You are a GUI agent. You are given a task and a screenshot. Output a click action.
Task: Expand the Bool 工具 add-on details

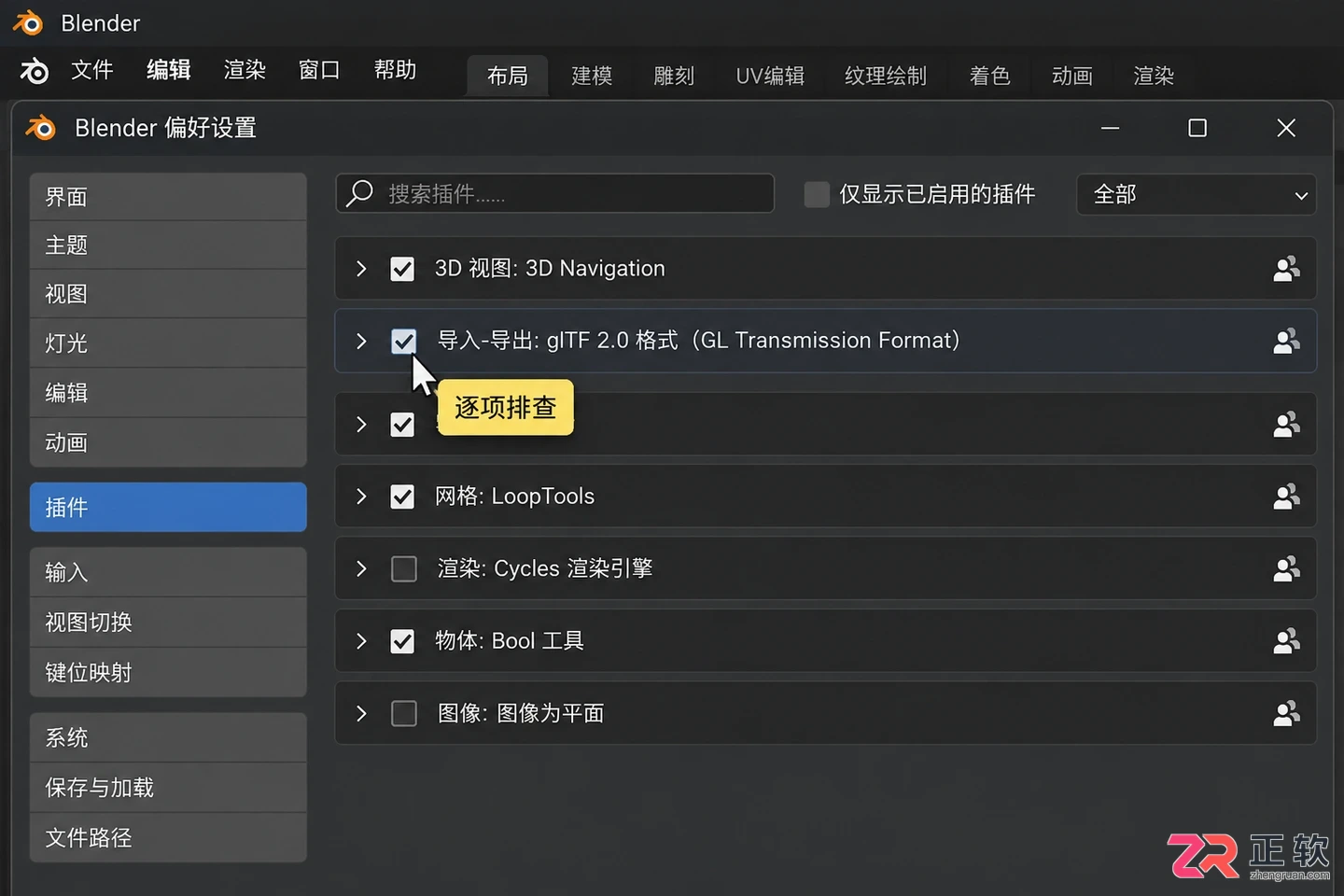pos(361,641)
